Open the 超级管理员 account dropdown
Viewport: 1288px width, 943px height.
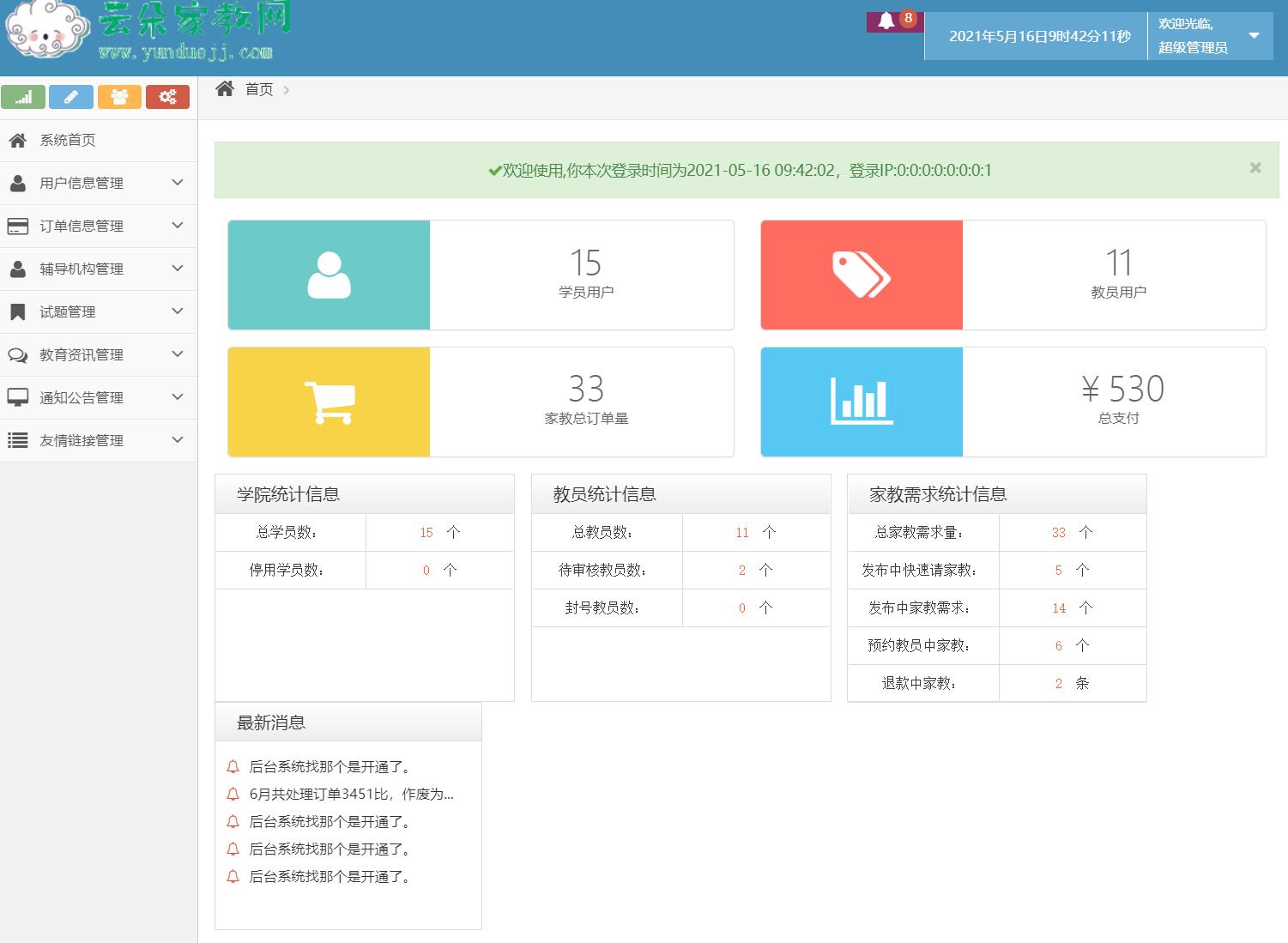tap(1210, 36)
